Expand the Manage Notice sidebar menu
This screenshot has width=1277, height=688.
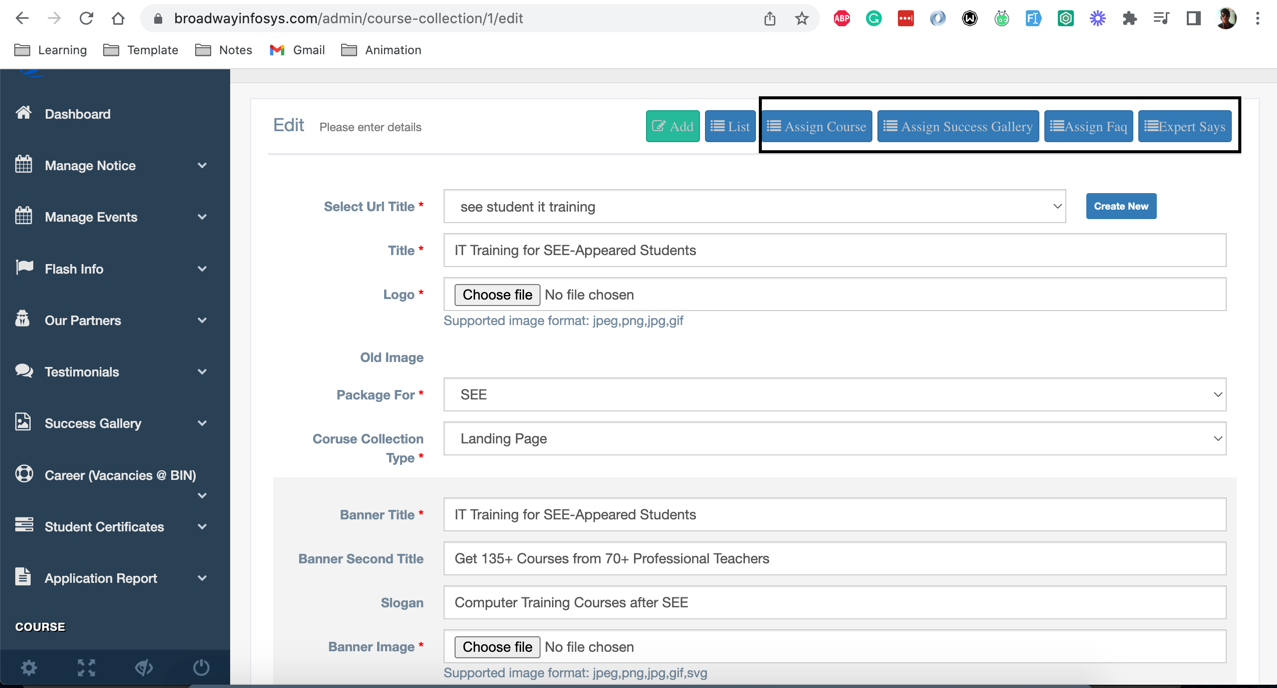(x=110, y=166)
